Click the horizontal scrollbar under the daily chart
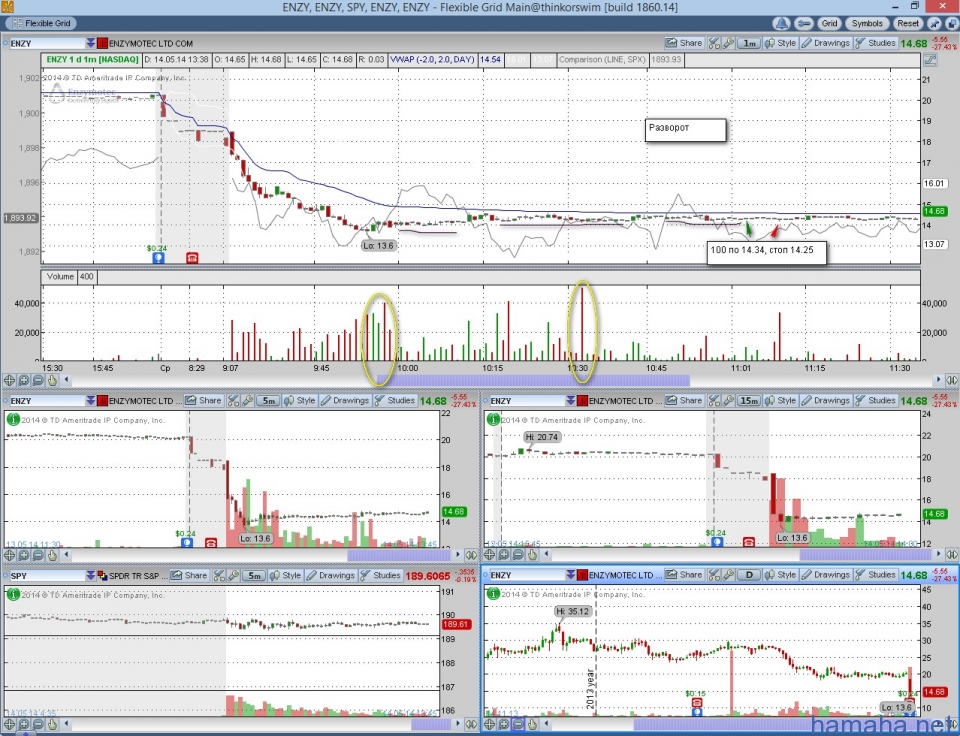This screenshot has width=960, height=736. tap(742, 725)
